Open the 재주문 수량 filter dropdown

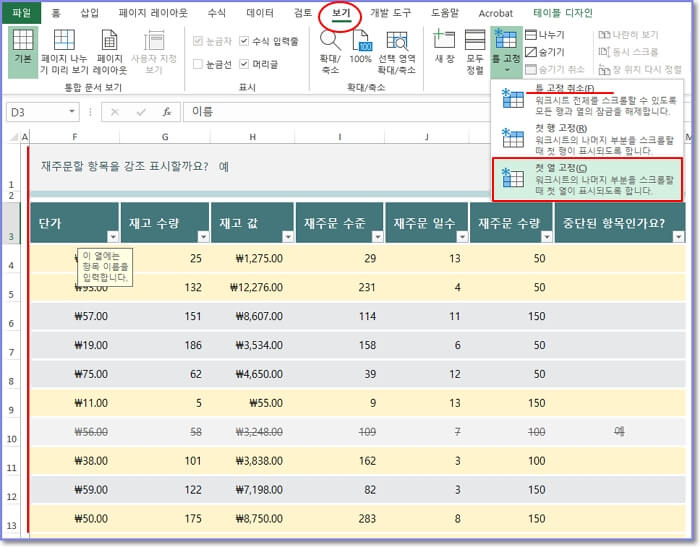547,237
